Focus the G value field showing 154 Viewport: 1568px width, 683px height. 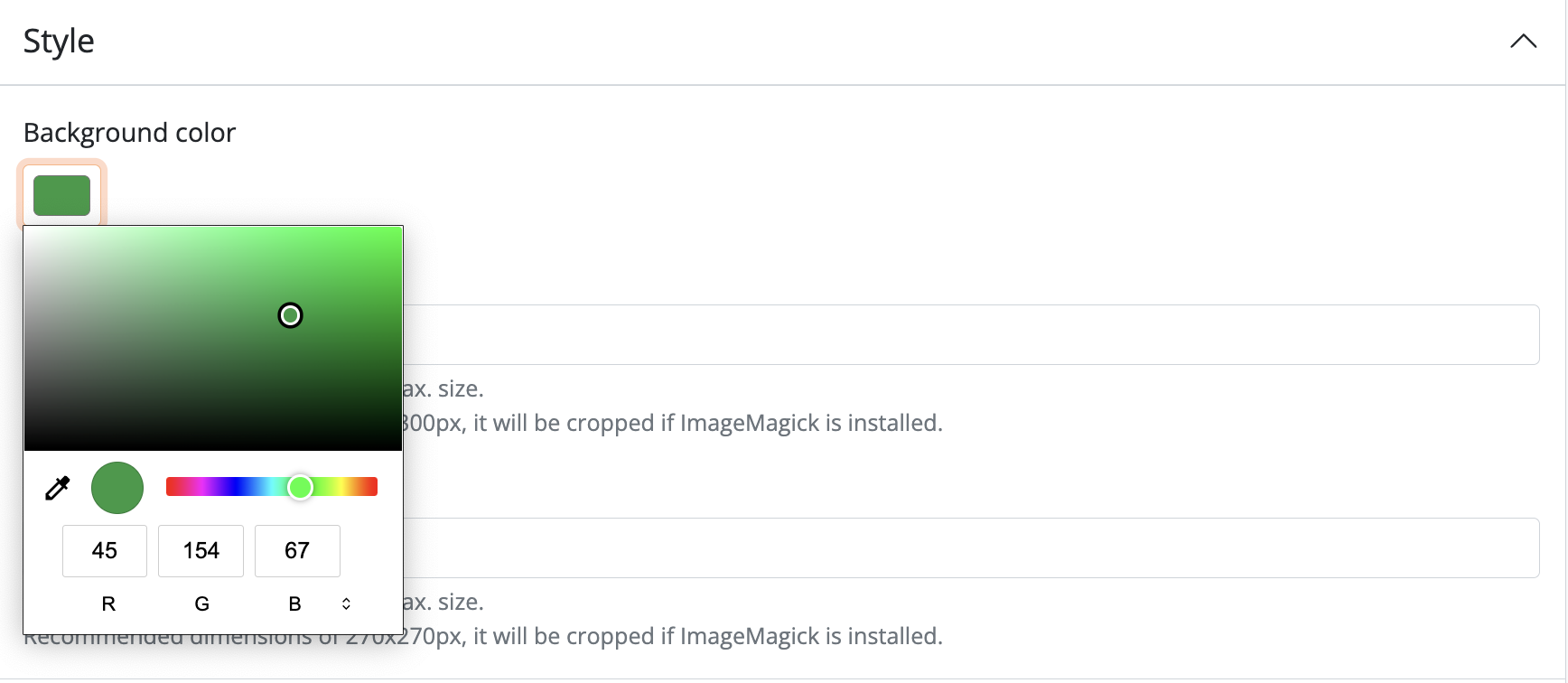coord(201,551)
